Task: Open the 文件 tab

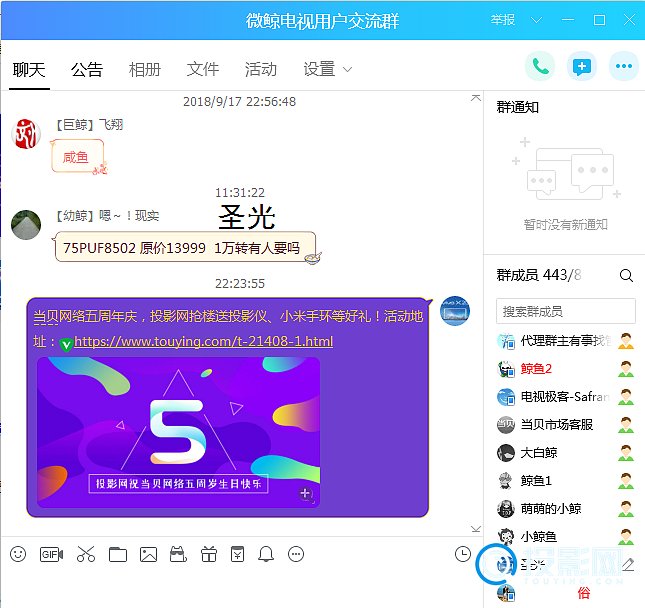Action: point(203,69)
